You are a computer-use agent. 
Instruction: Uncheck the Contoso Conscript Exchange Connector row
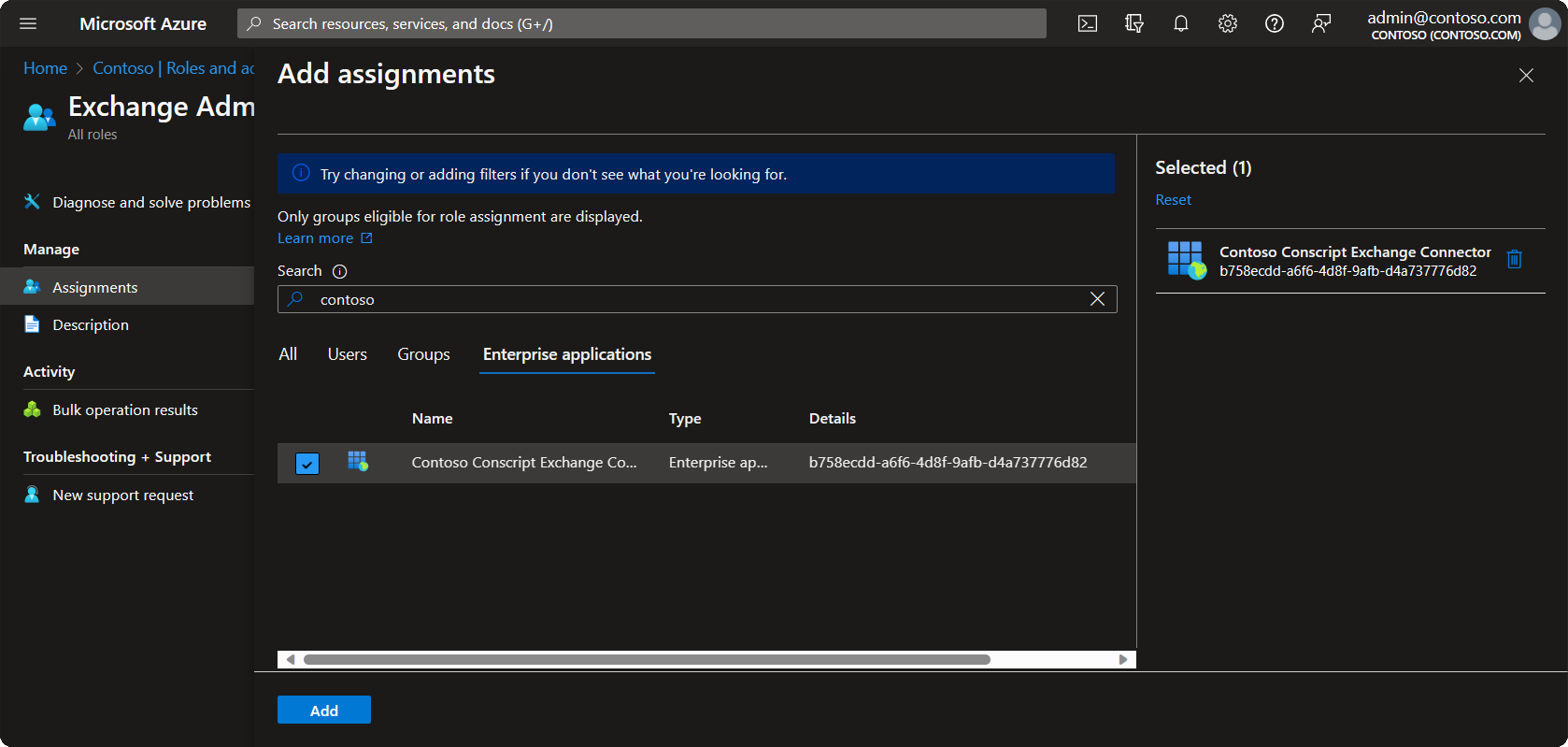307,463
